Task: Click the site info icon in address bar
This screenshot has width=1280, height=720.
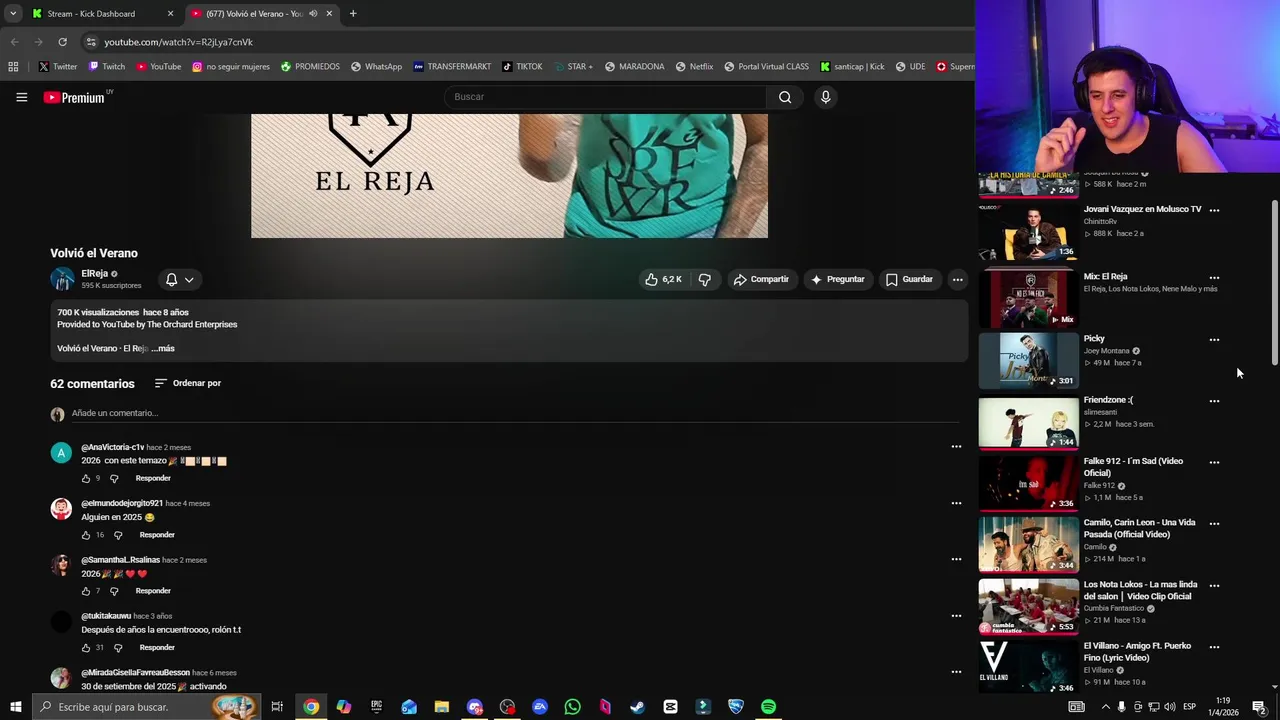Action: [x=91, y=42]
